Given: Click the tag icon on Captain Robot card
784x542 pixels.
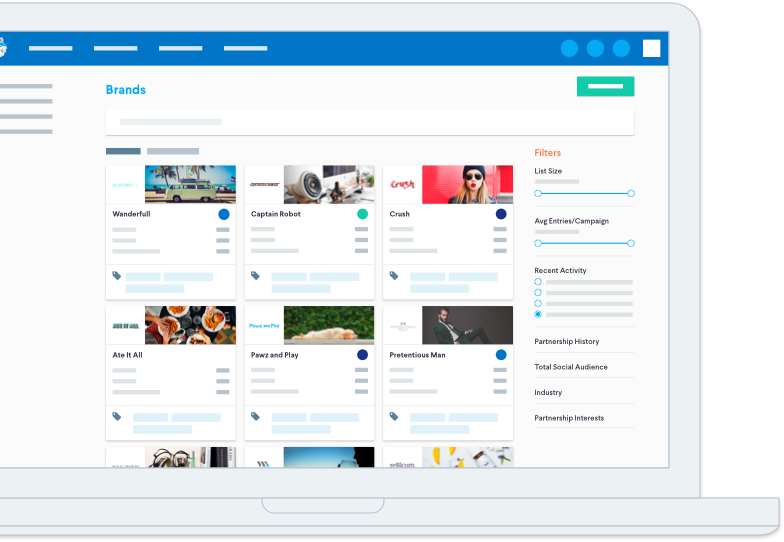Looking at the screenshot, I should pyautogui.click(x=256, y=276).
